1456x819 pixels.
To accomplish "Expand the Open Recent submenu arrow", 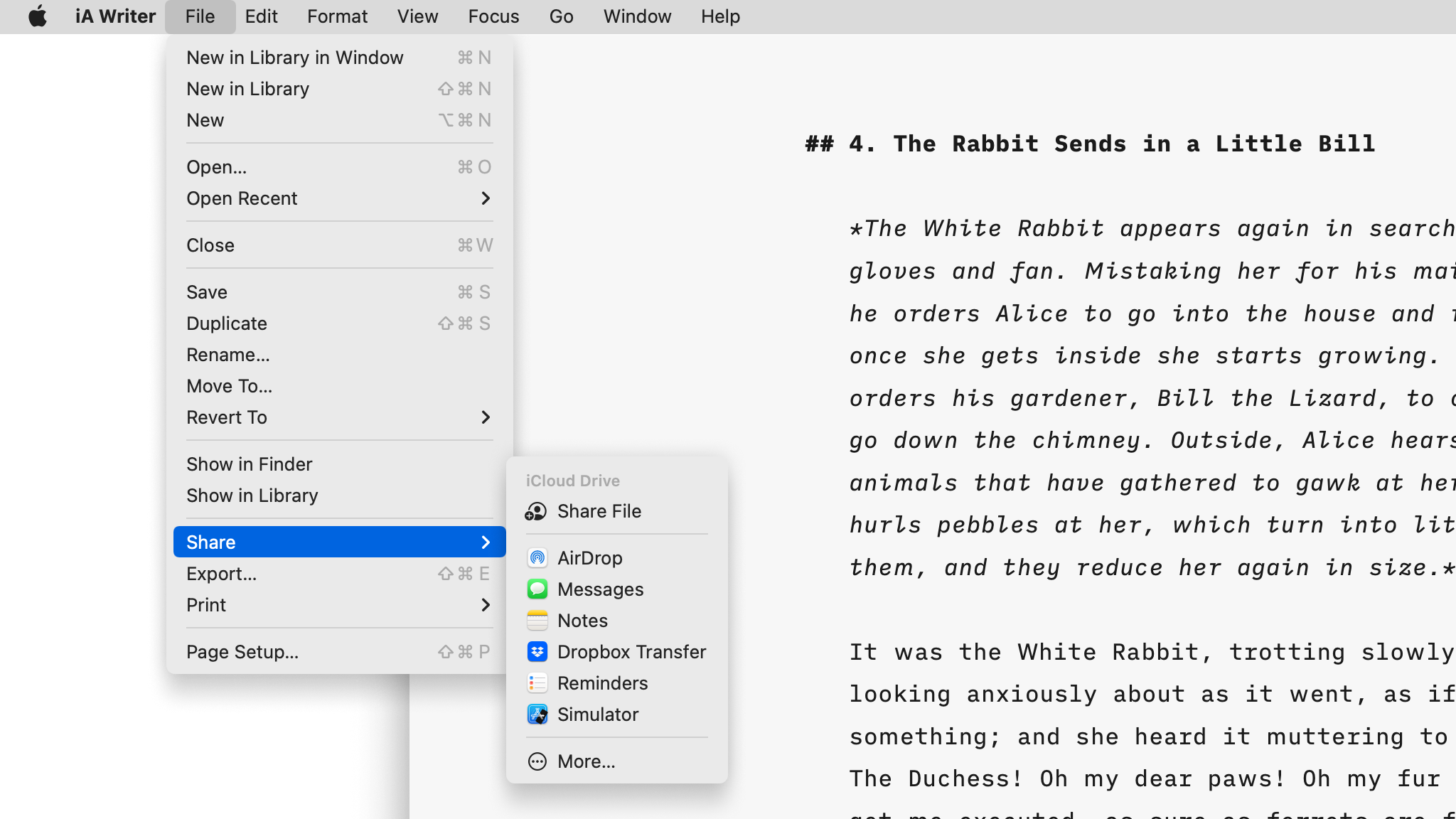I will (486, 198).
